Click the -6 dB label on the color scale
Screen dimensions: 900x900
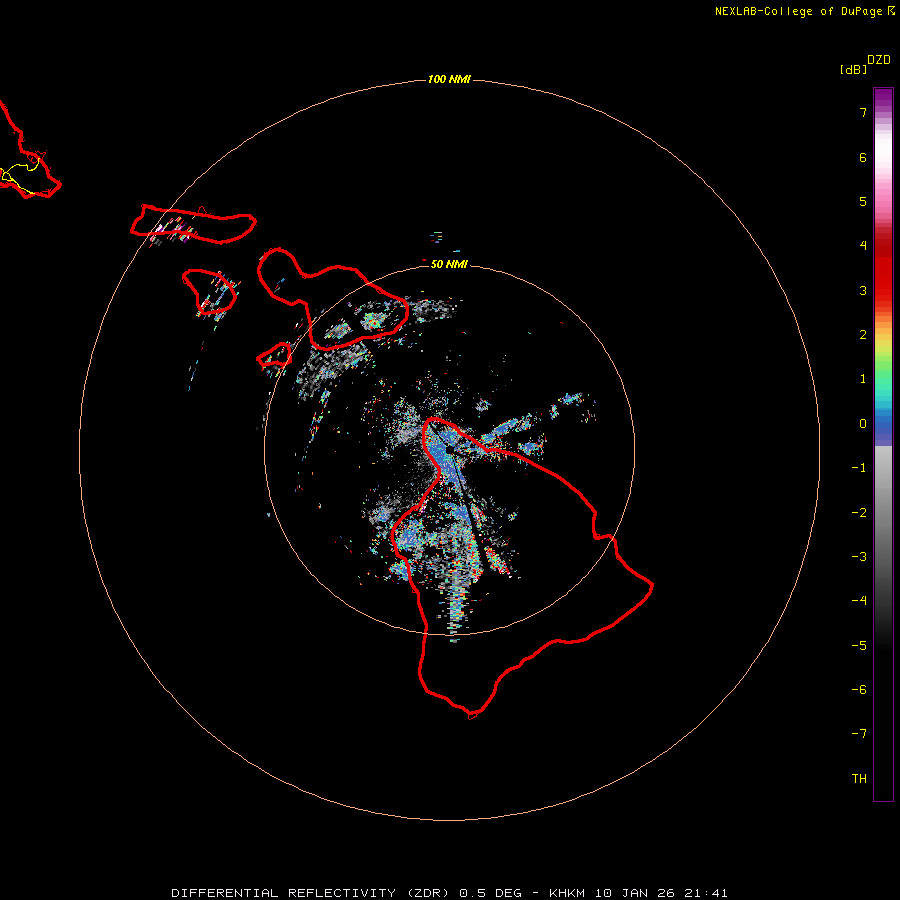pos(859,690)
